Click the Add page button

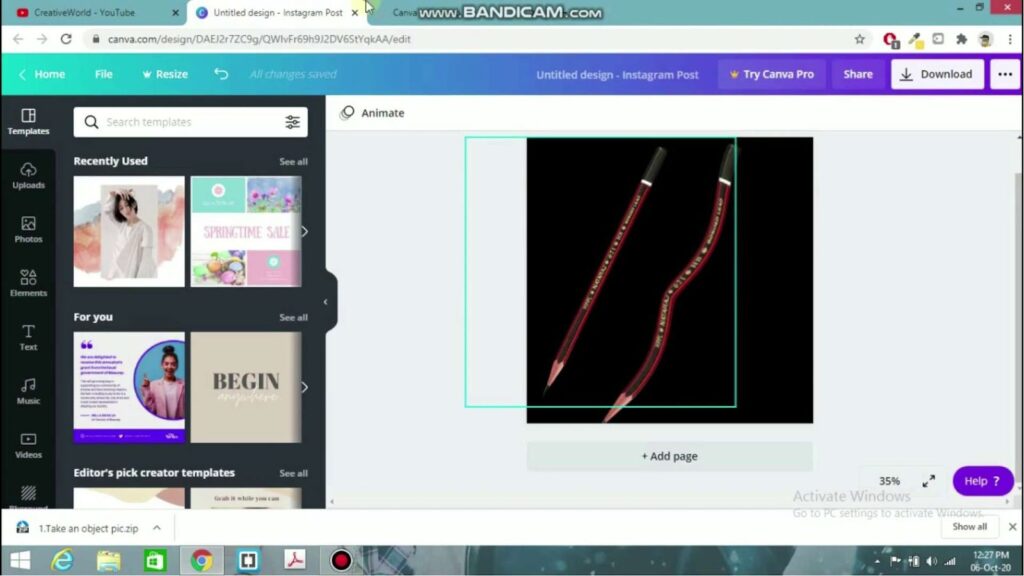coord(669,456)
